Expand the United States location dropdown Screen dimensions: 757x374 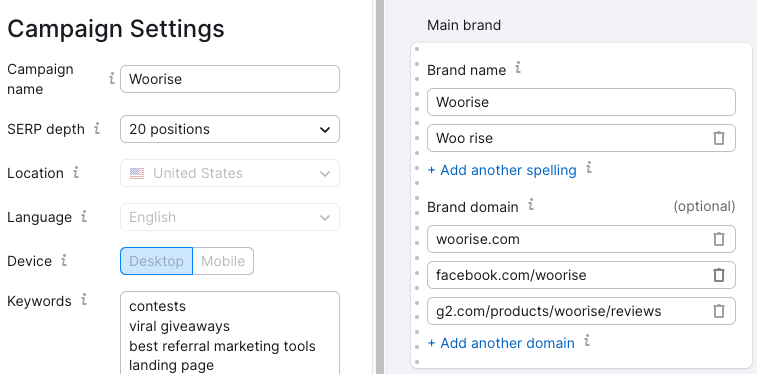pyautogui.click(x=230, y=173)
